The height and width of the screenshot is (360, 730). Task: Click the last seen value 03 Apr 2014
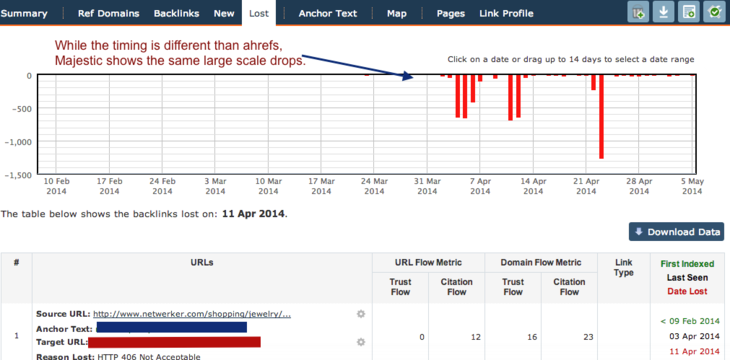(694, 336)
